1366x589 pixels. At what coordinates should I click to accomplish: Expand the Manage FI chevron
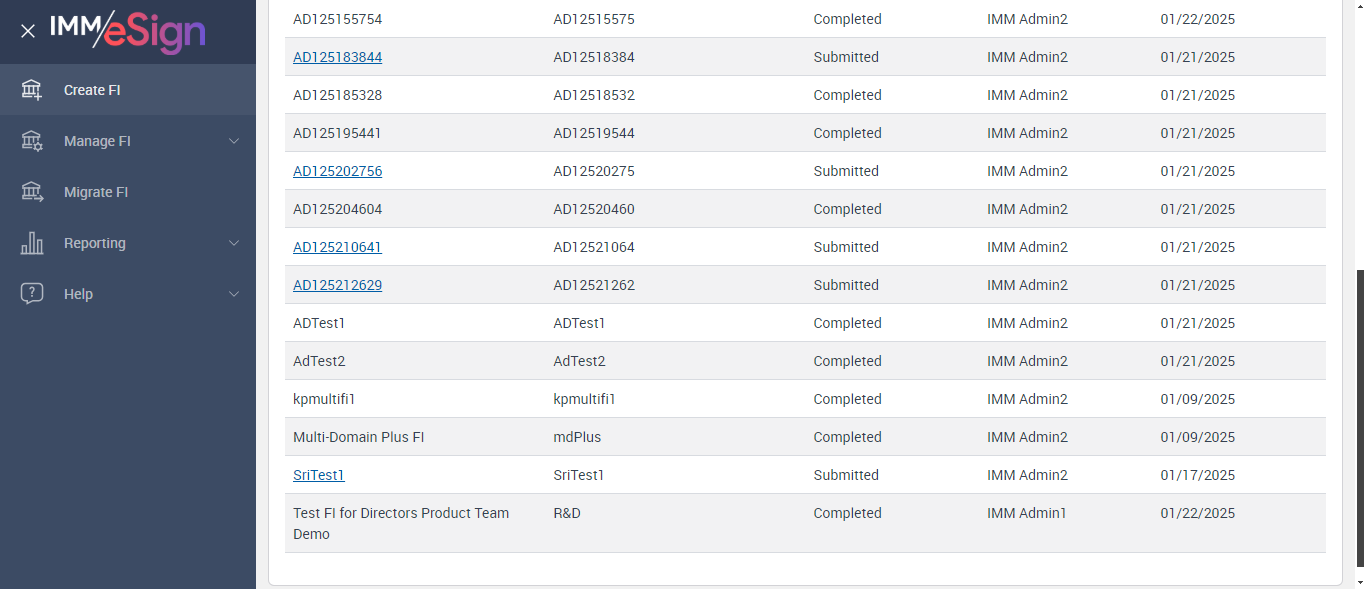234,141
